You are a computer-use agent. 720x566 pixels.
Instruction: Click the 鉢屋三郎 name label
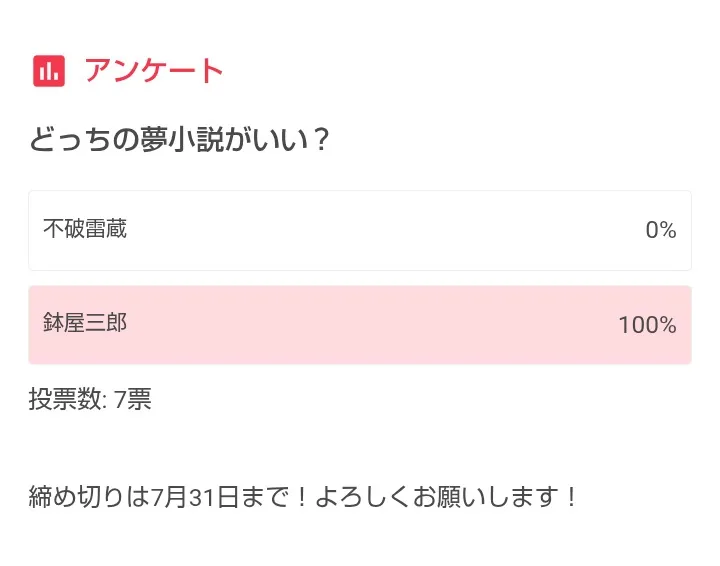point(85,323)
